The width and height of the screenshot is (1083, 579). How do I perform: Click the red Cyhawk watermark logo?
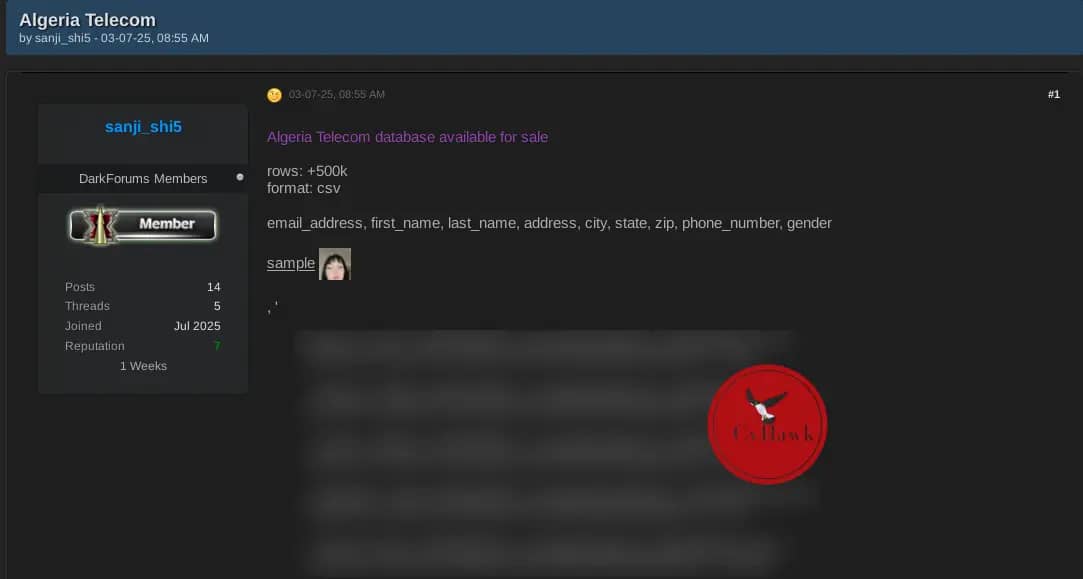767,424
